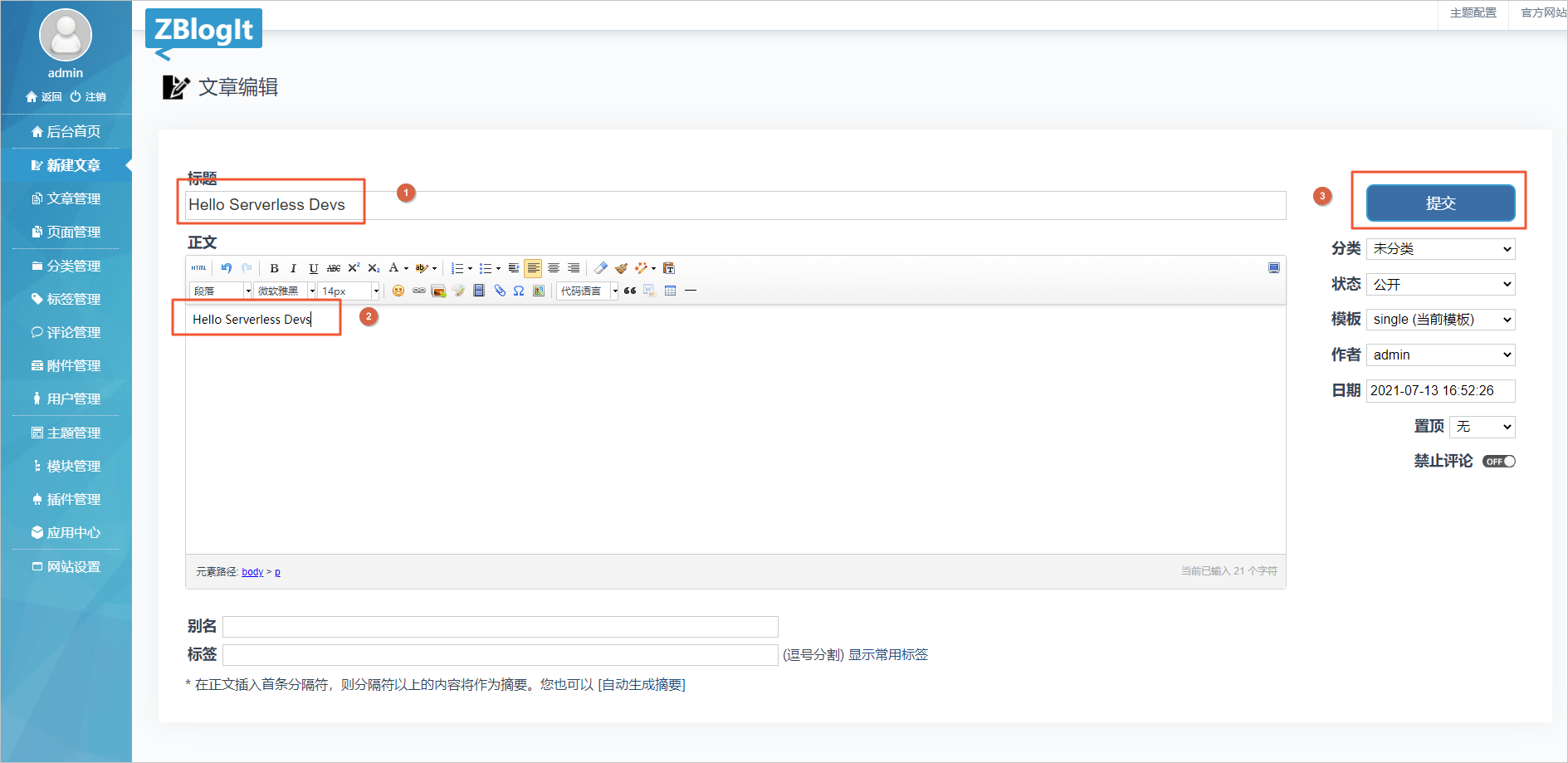The width and height of the screenshot is (1568, 763).
Task: Insert a hyperlink
Action: [419, 291]
